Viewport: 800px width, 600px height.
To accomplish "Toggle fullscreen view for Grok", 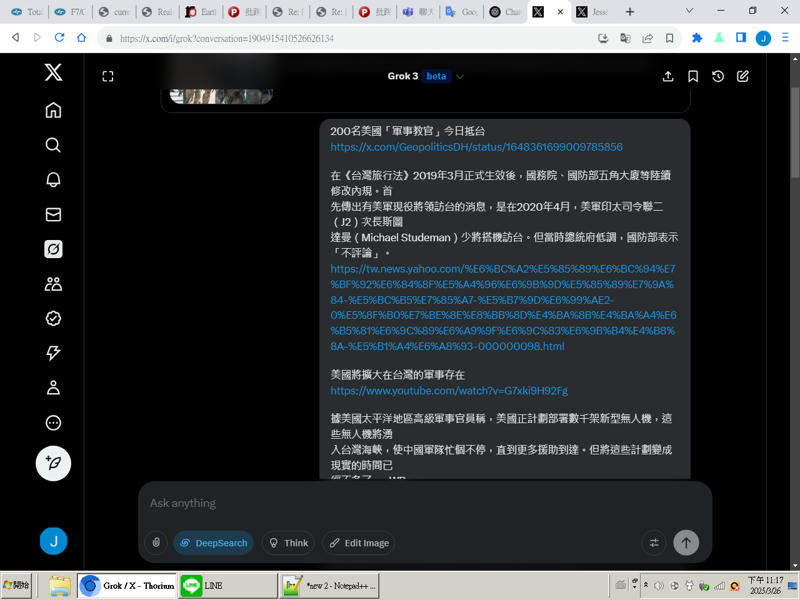I will pyautogui.click(x=108, y=76).
